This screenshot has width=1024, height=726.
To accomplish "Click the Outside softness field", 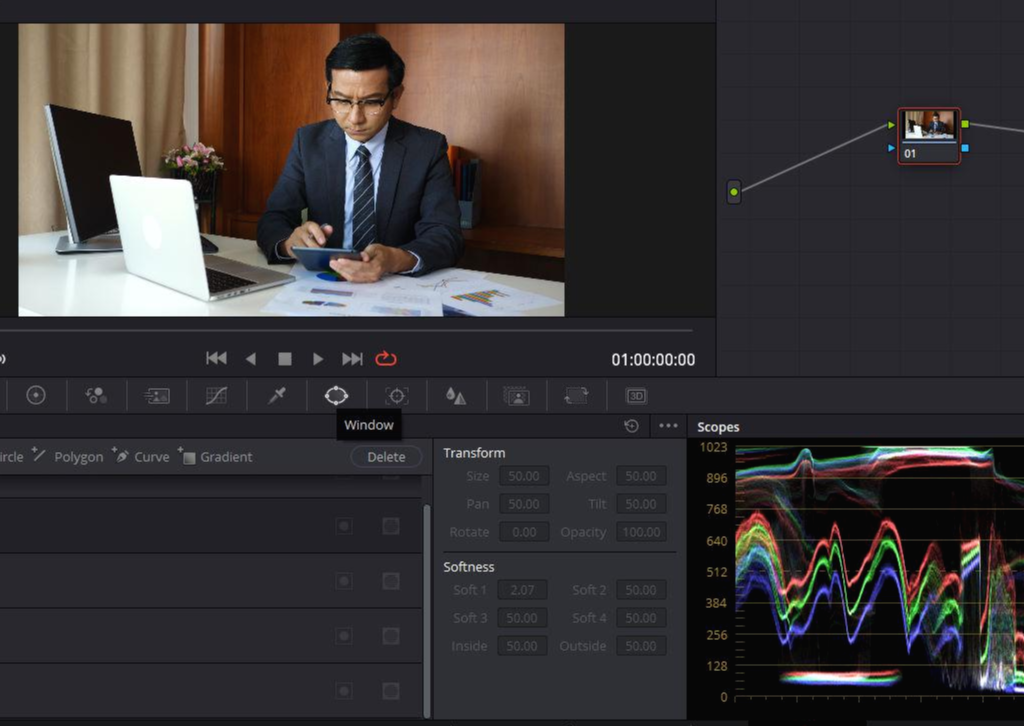I will point(641,646).
